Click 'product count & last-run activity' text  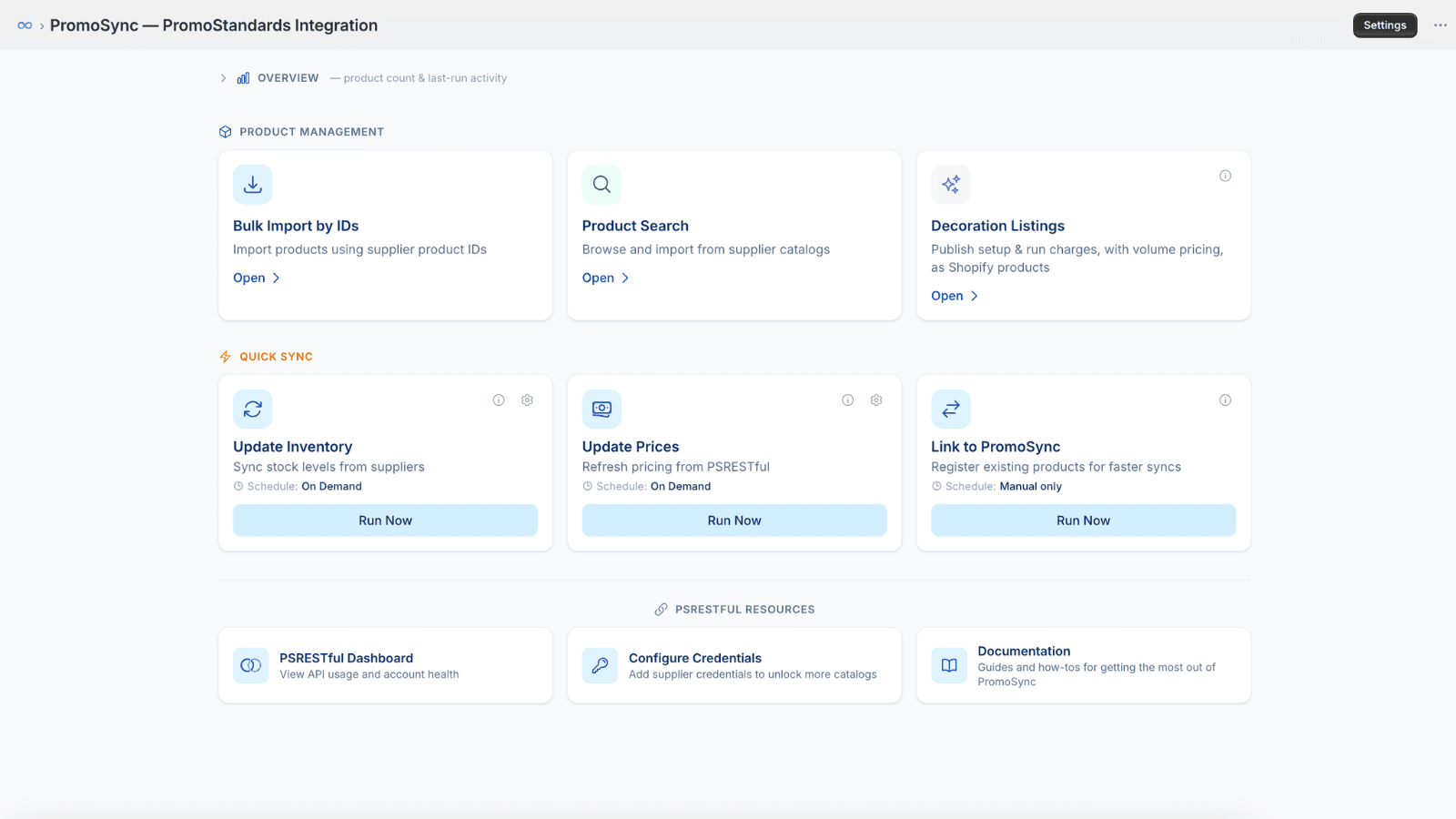[x=425, y=78]
